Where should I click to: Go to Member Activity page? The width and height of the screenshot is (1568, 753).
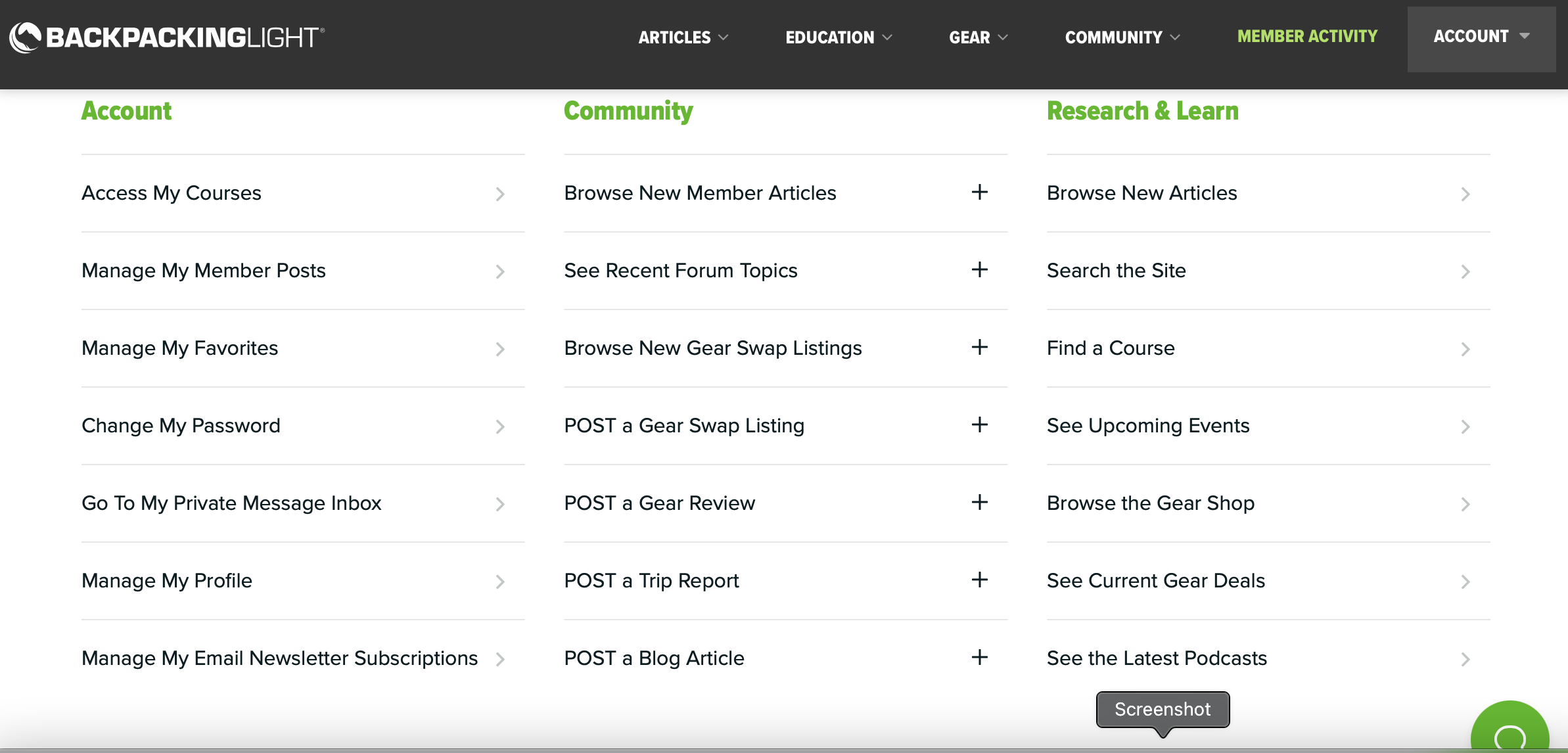[1307, 36]
